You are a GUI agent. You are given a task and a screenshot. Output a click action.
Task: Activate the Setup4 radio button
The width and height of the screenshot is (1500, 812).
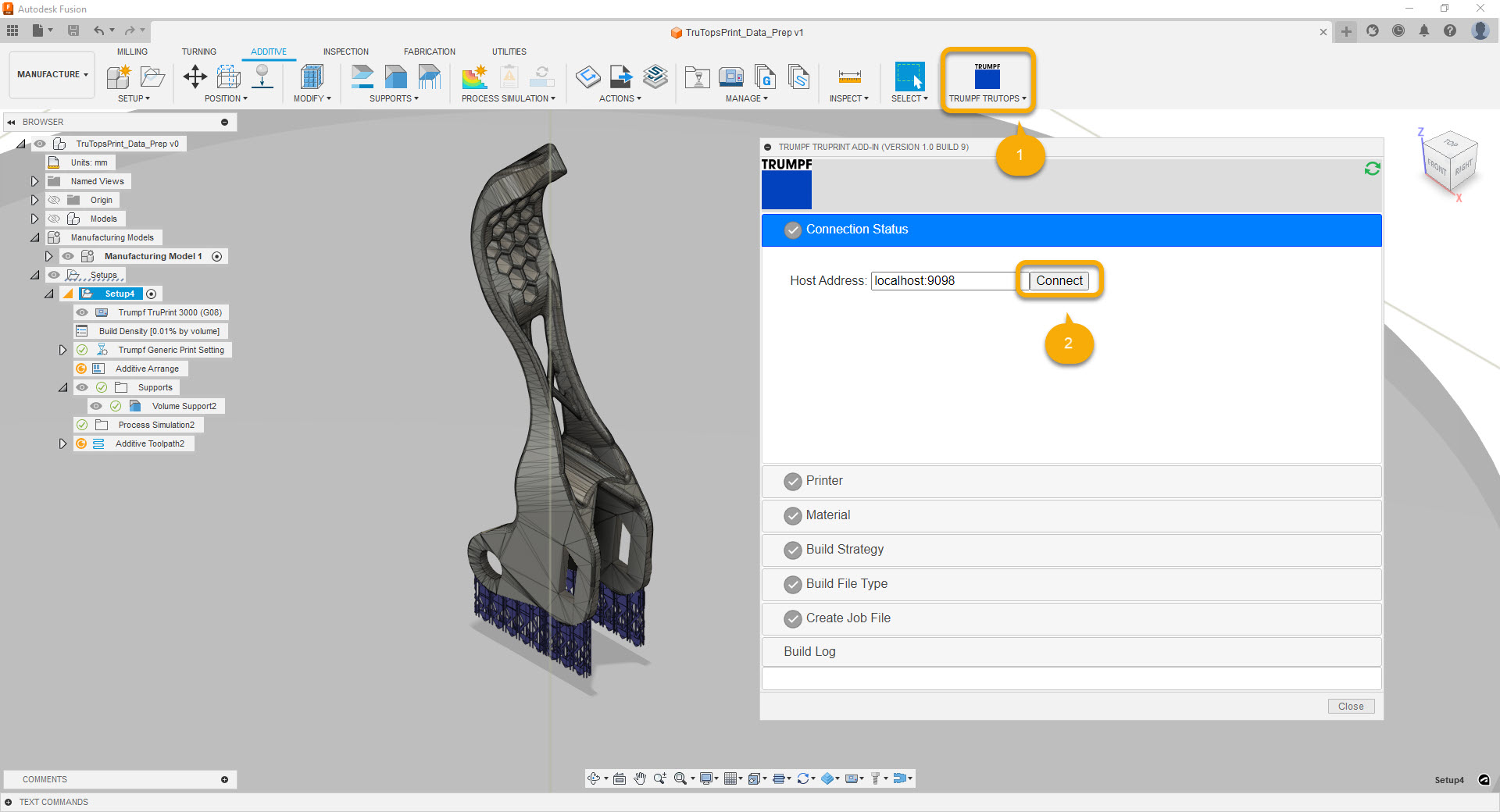click(x=152, y=294)
